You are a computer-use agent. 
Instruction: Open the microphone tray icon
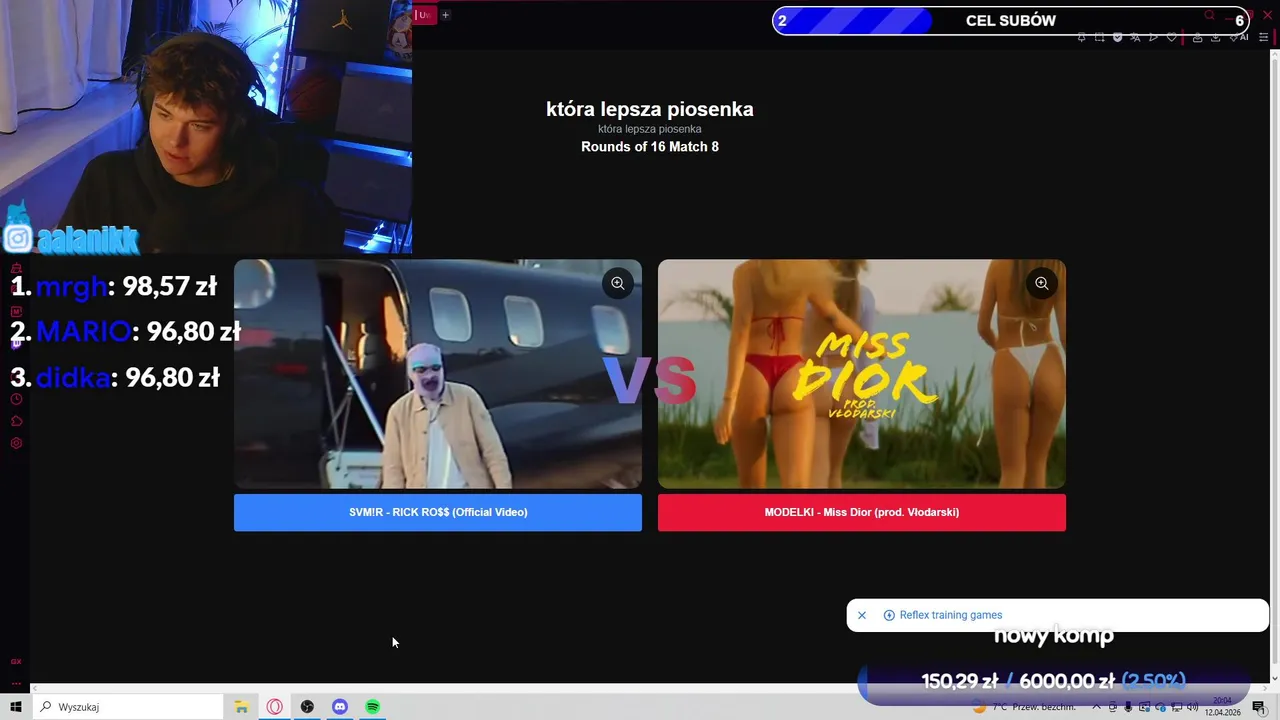1128,707
